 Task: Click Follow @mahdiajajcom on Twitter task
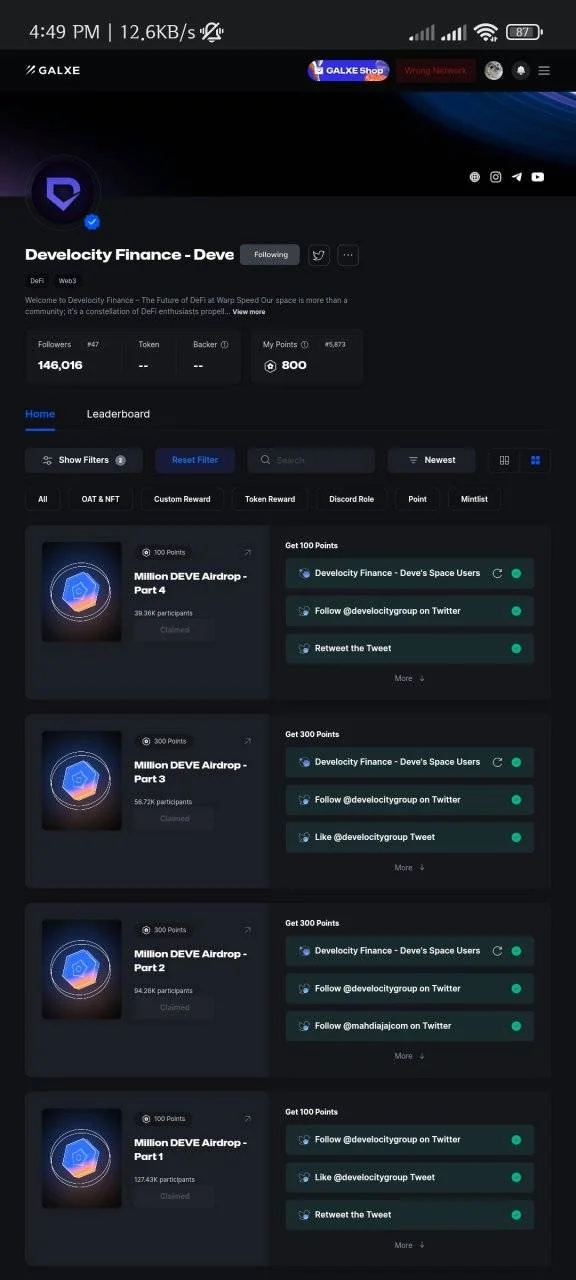[x=410, y=1026]
